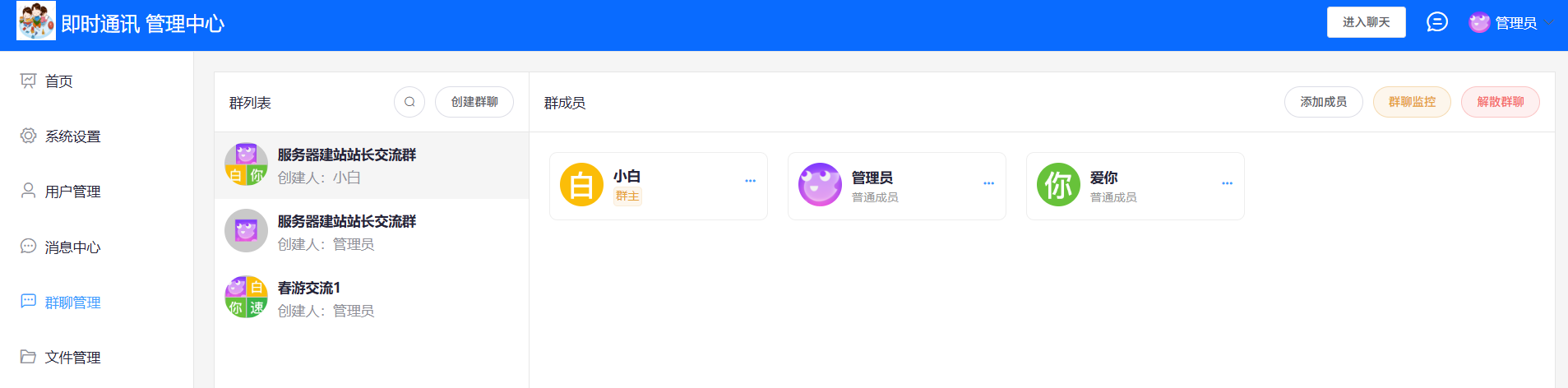
Task: Click the app logo in the header
Action: click(x=36, y=21)
